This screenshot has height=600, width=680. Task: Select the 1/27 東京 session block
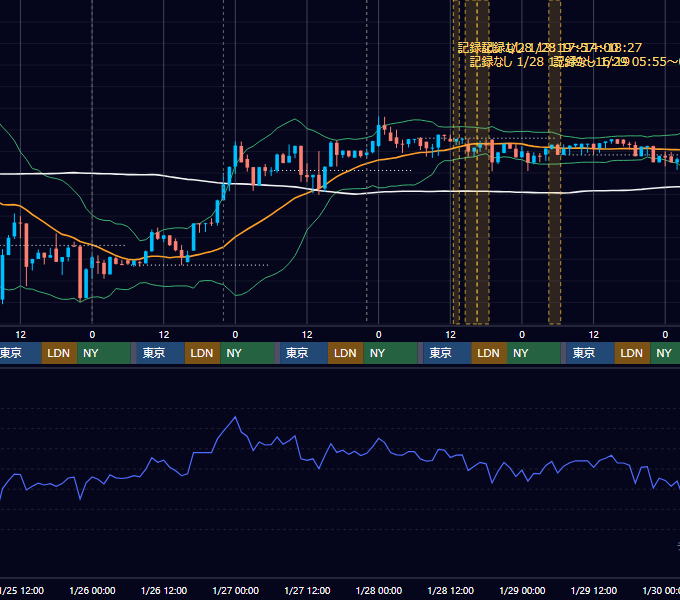click(304, 353)
